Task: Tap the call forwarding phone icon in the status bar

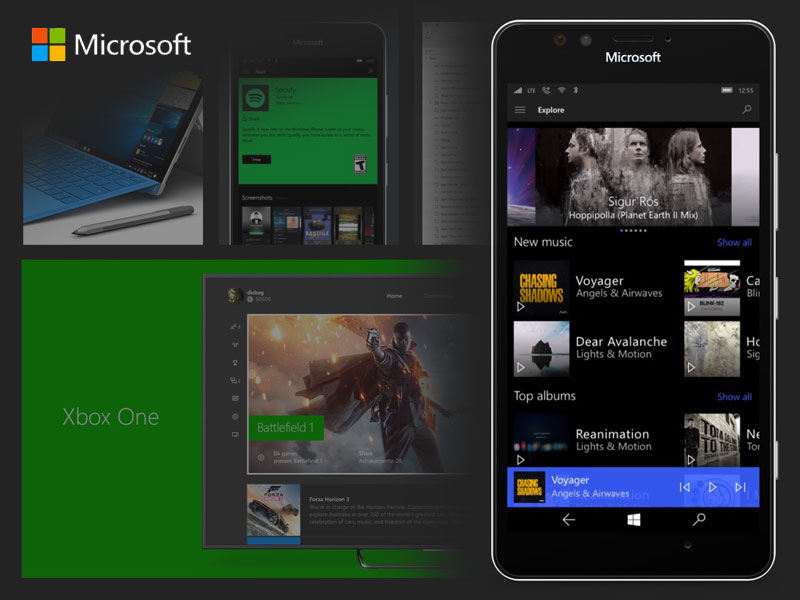Action: click(546, 90)
